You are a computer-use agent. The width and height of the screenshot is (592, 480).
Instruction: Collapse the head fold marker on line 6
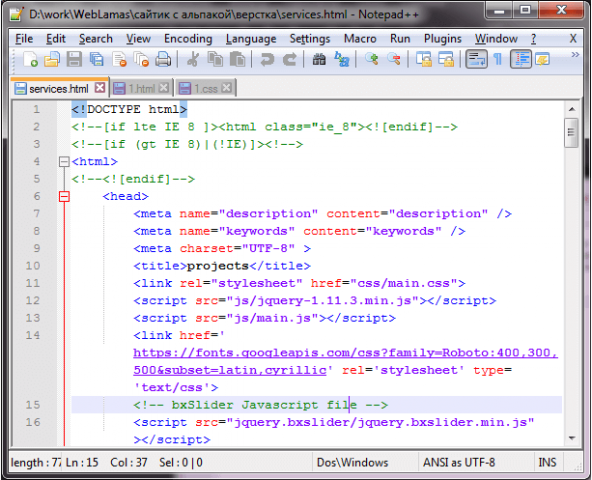[64, 196]
